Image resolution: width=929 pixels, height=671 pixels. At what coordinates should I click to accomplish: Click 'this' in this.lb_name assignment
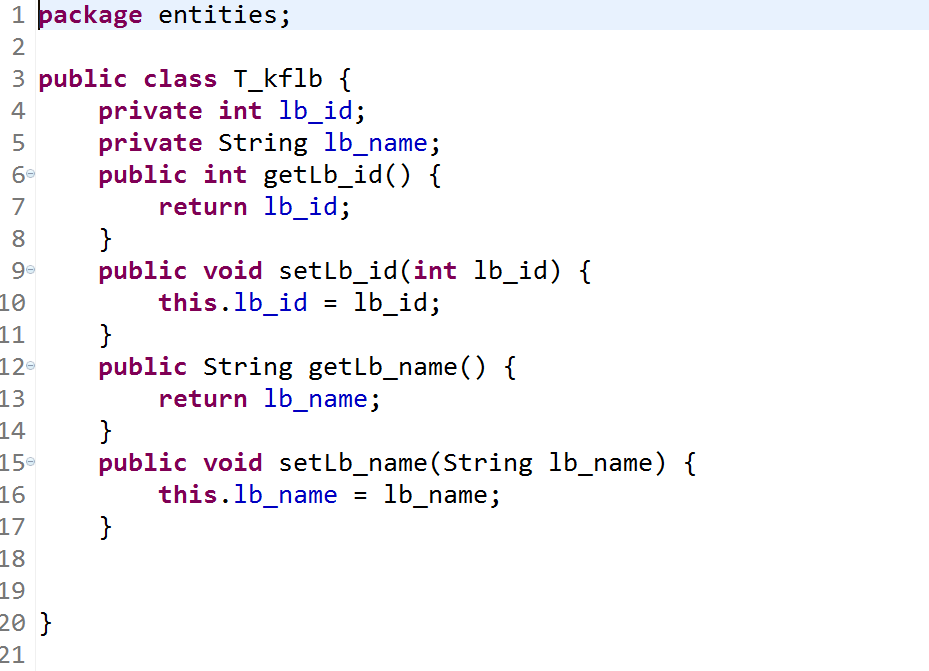pos(188,495)
